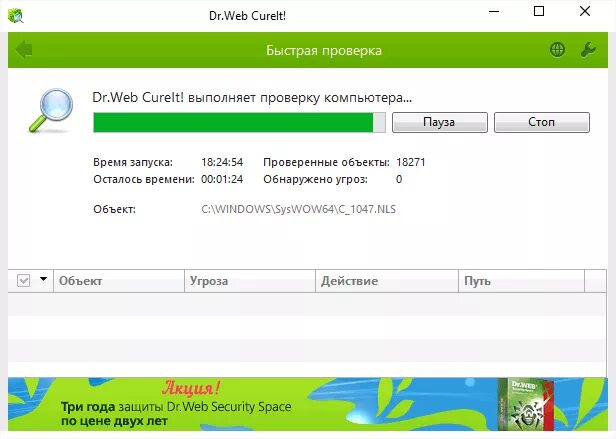Click the Dr.Web product box image
This screenshot has width=616, height=439.
[525, 404]
